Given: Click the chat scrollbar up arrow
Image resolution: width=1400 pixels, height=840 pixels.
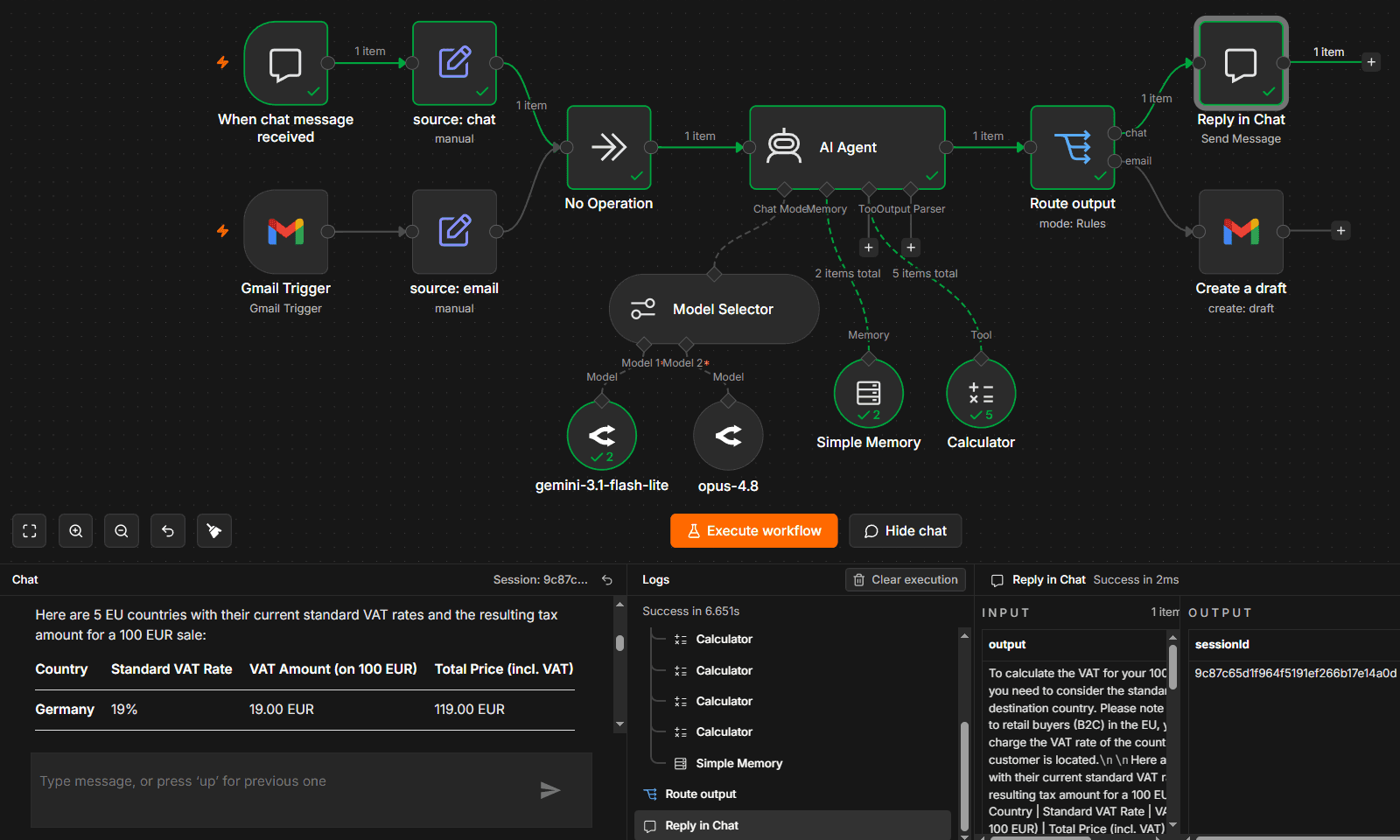Looking at the screenshot, I should point(619,605).
